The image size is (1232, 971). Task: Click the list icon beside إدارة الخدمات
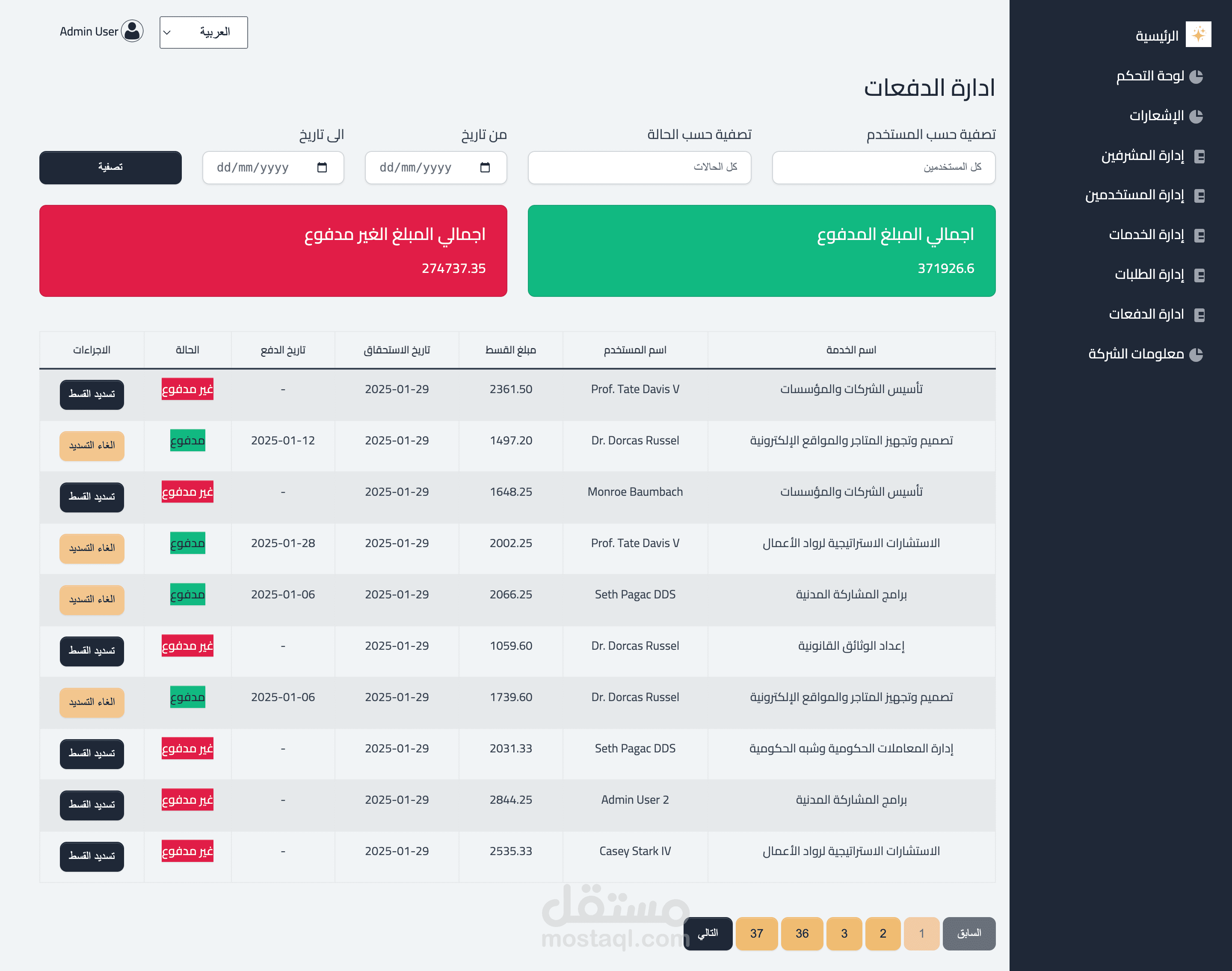click(1199, 235)
